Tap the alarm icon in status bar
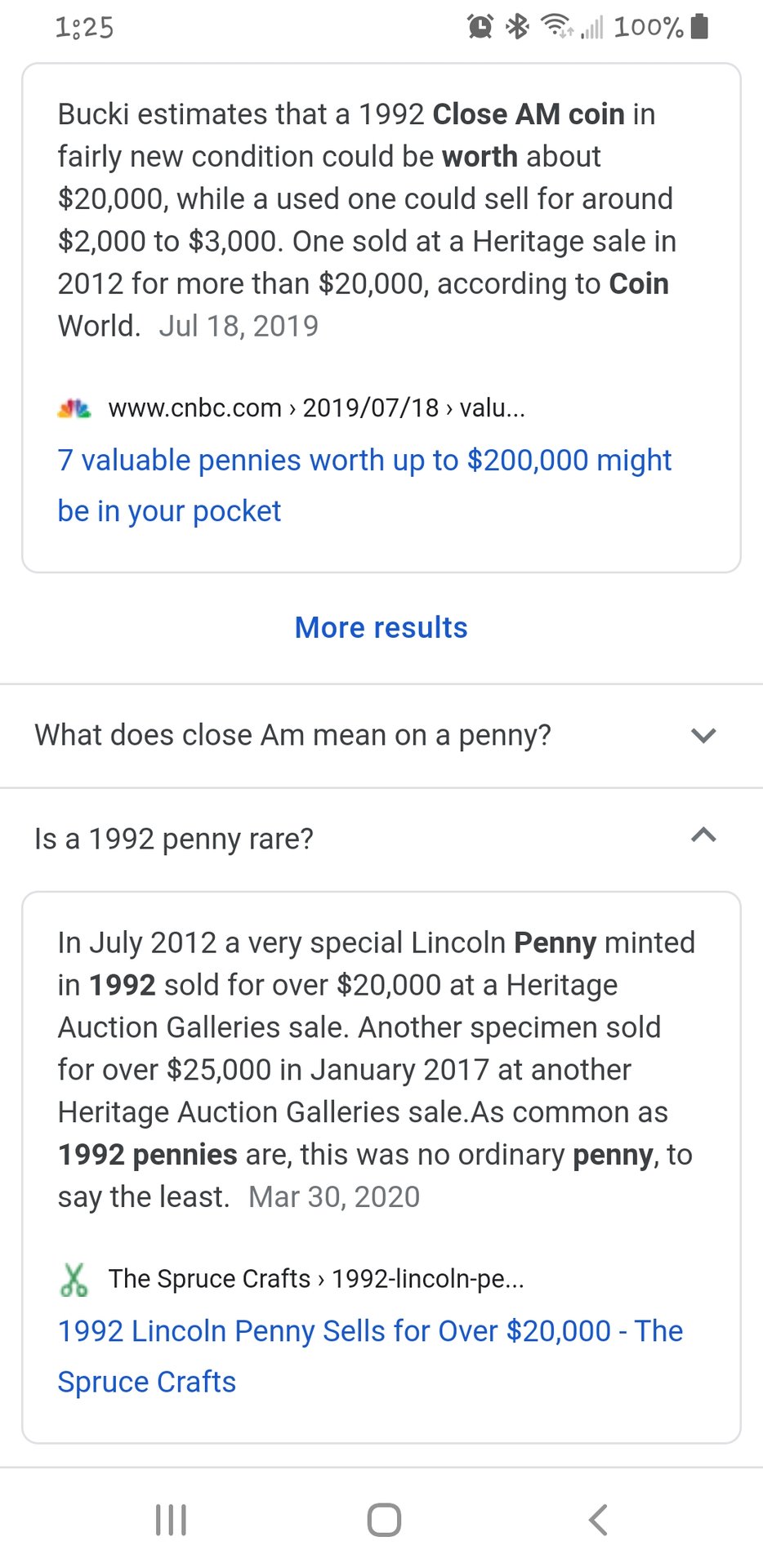 coord(480,27)
